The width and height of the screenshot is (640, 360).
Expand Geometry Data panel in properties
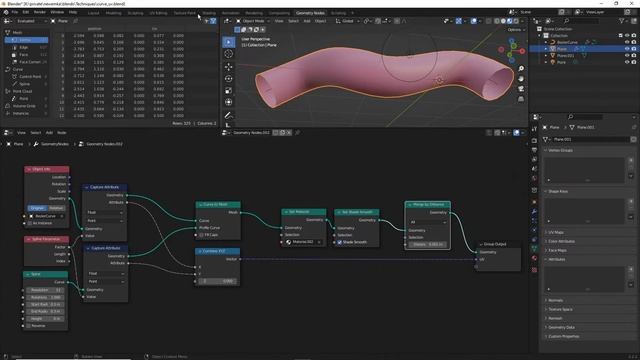click(561, 327)
